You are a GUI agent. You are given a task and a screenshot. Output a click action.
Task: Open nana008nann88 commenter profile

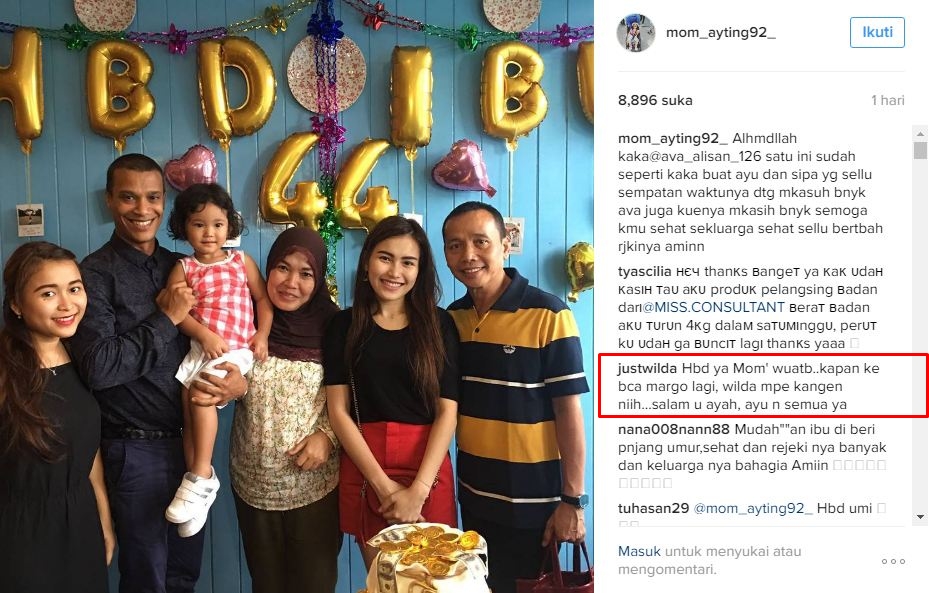[x=674, y=429]
